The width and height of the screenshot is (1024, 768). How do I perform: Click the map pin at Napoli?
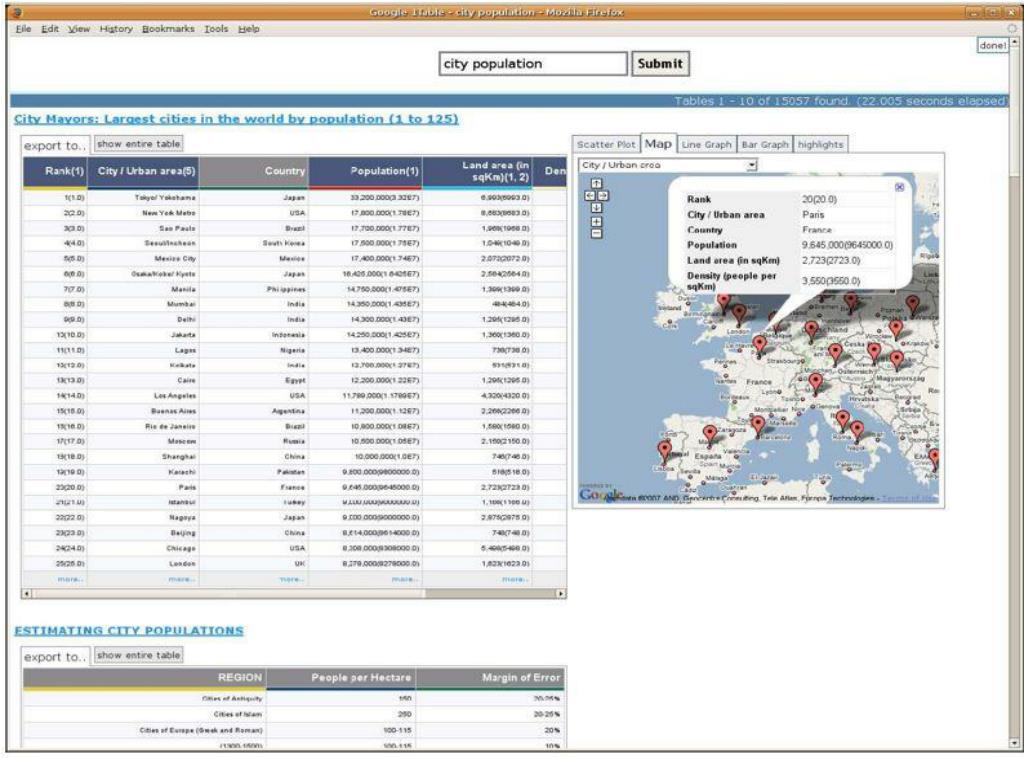pos(857,431)
